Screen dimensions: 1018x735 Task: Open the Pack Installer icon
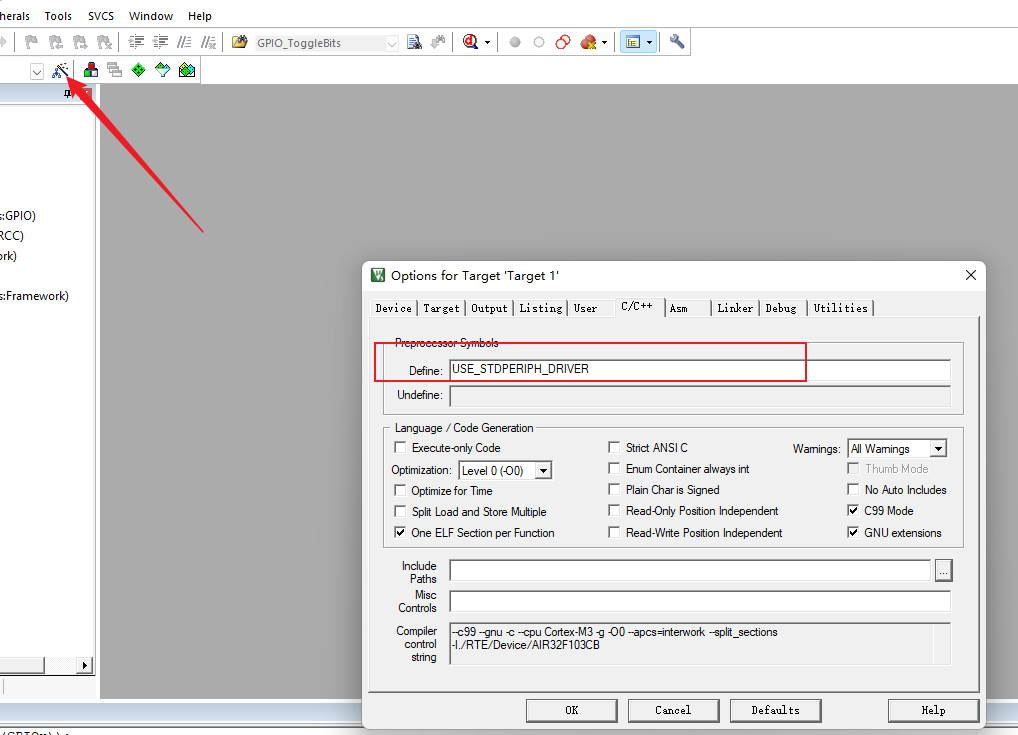(x=187, y=70)
